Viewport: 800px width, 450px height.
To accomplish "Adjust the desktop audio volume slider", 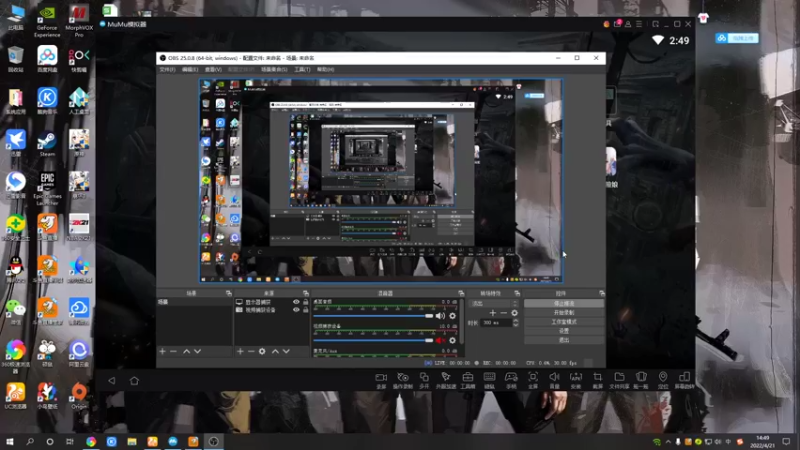I will point(373,316).
